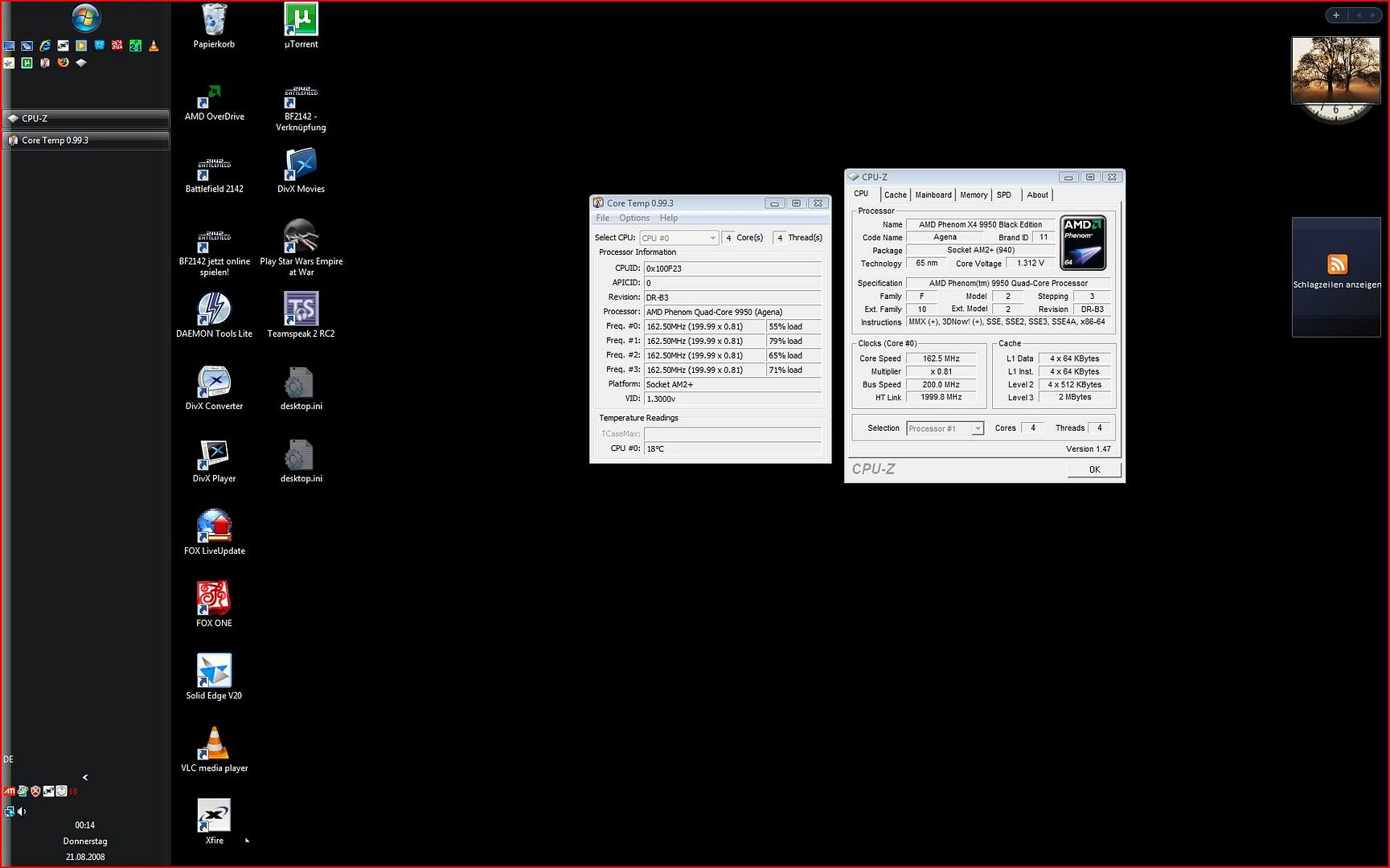The image size is (1390, 868).
Task: Open the Select CPU dropdown in Core Temp
Action: [679, 238]
